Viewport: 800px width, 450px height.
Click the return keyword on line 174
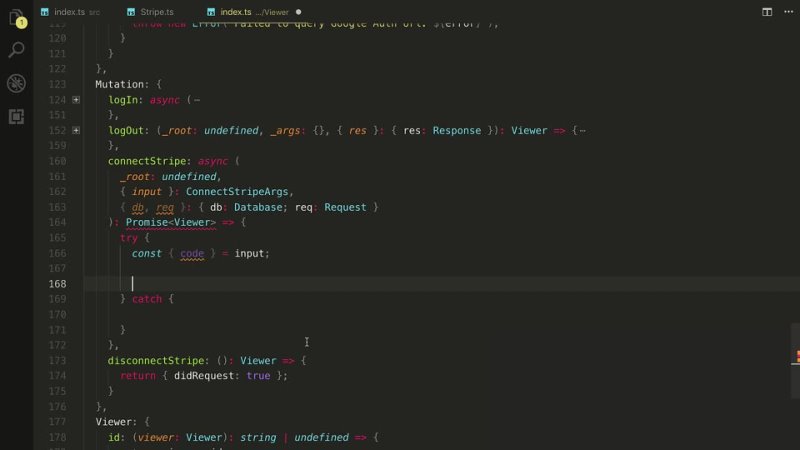click(138, 376)
